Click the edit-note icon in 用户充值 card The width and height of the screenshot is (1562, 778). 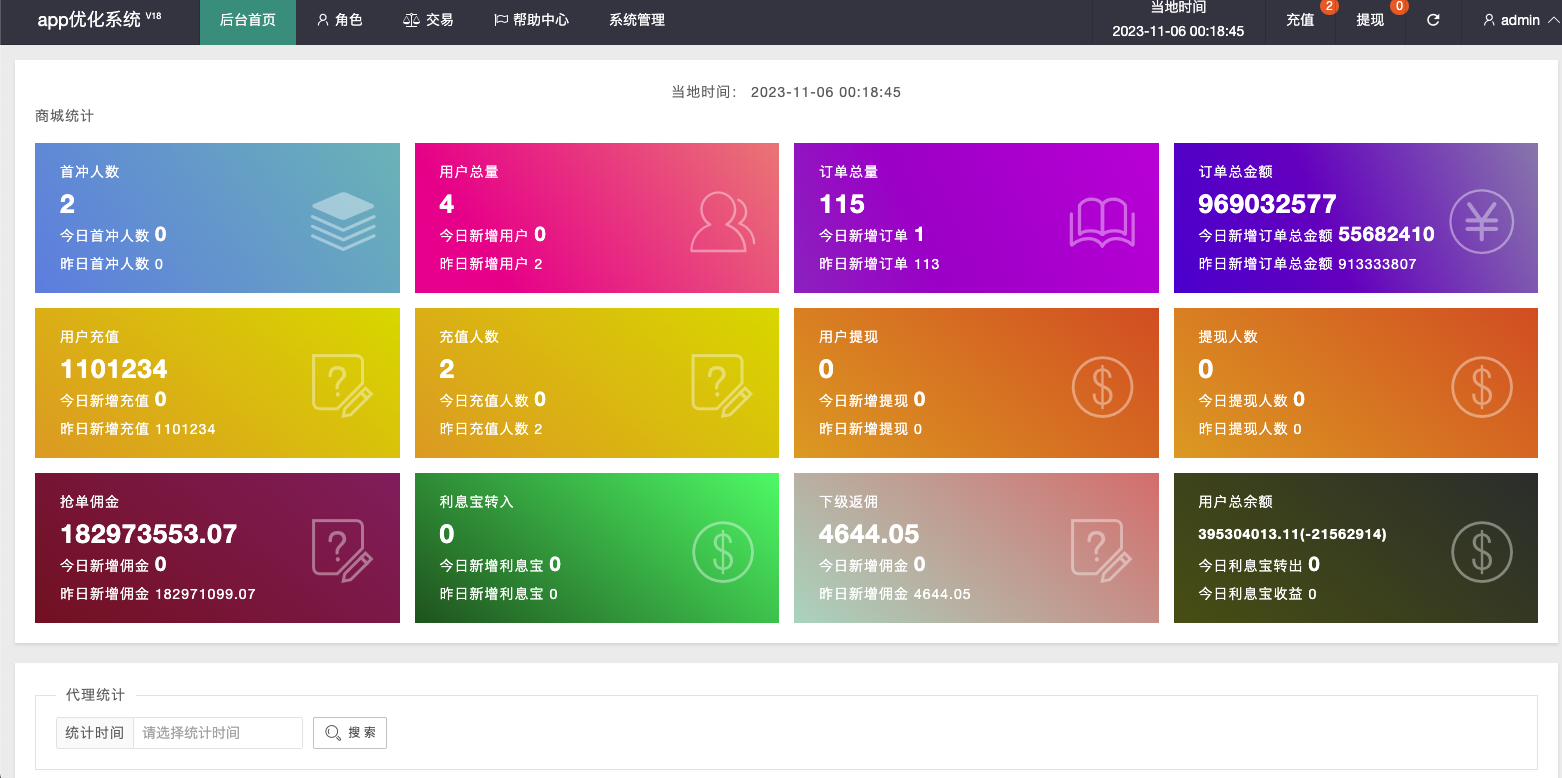pyautogui.click(x=342, y=386)
